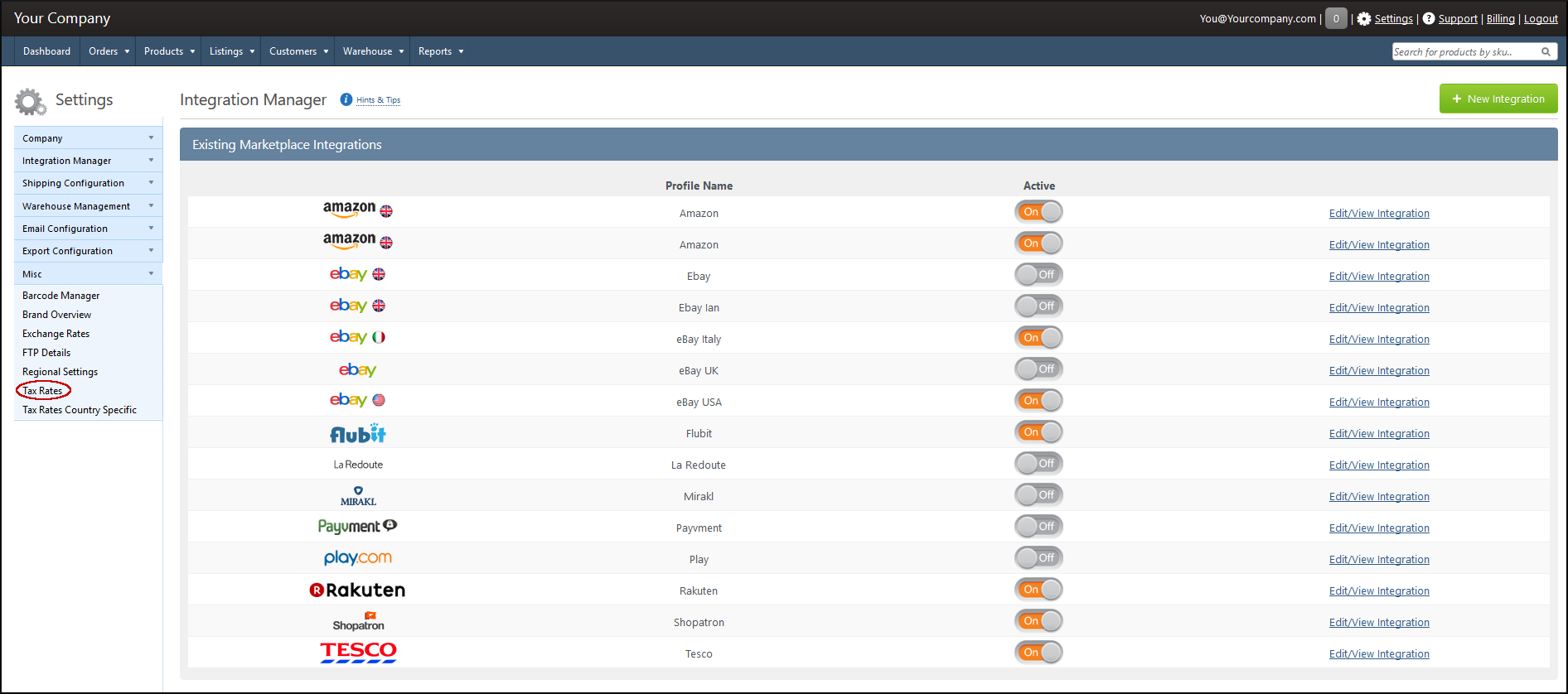Open Hints & Tips link

[378, 100]
